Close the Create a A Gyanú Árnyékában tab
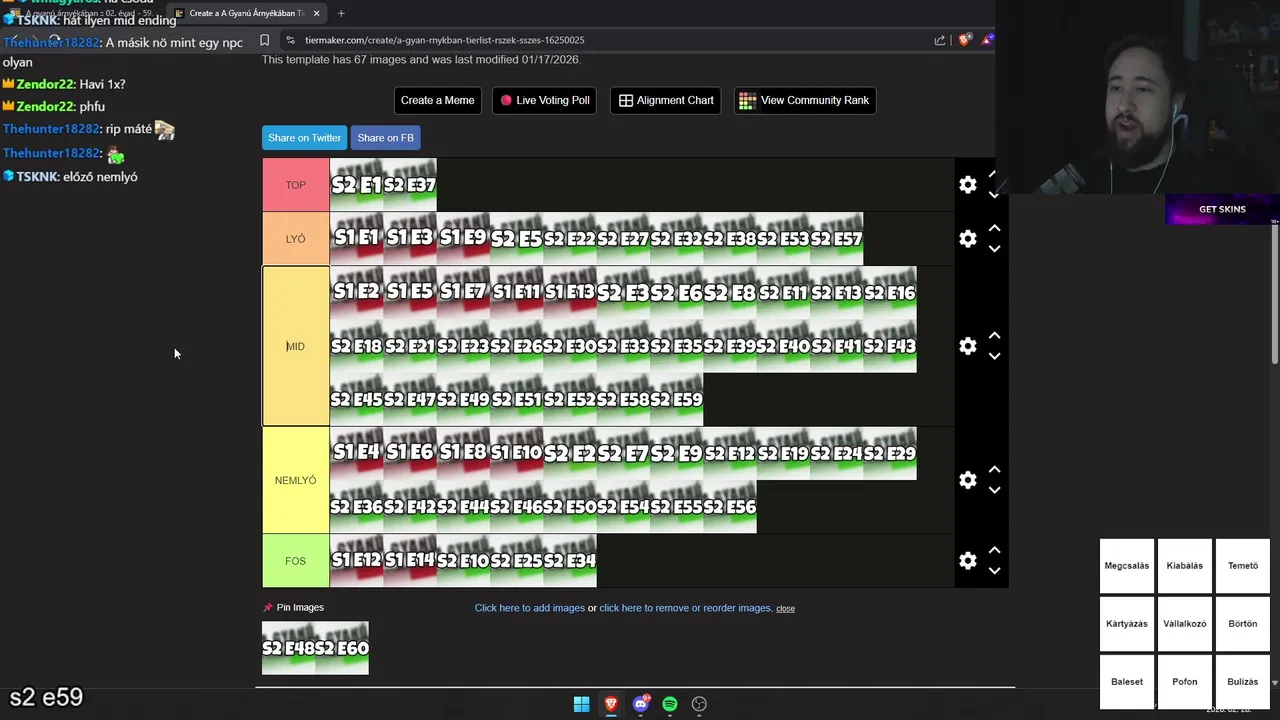Viewport: 1280px width, 720px height. point(317,13)
